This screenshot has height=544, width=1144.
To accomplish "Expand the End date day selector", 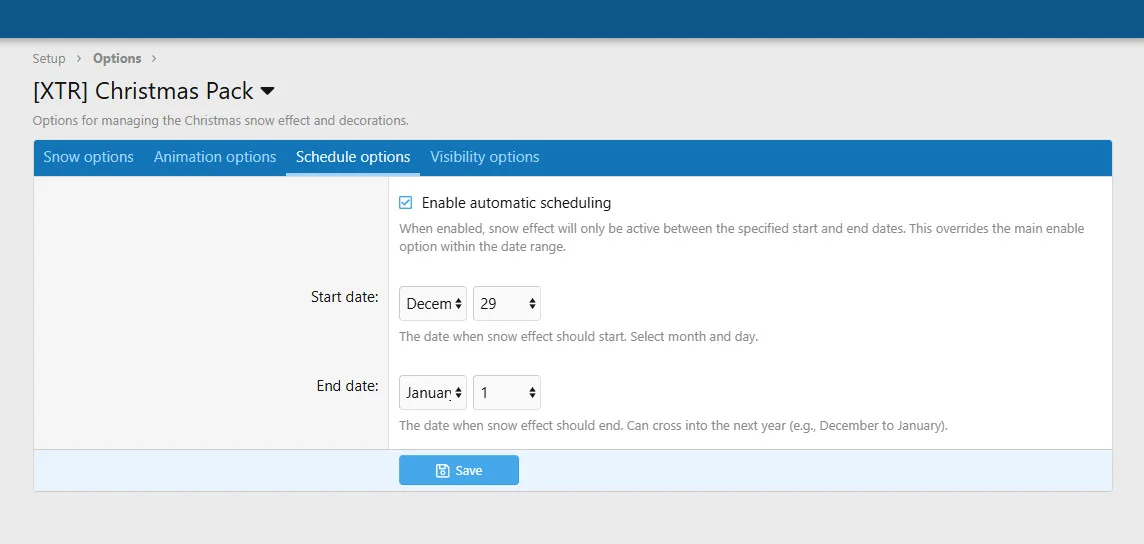I will point(507,392).
